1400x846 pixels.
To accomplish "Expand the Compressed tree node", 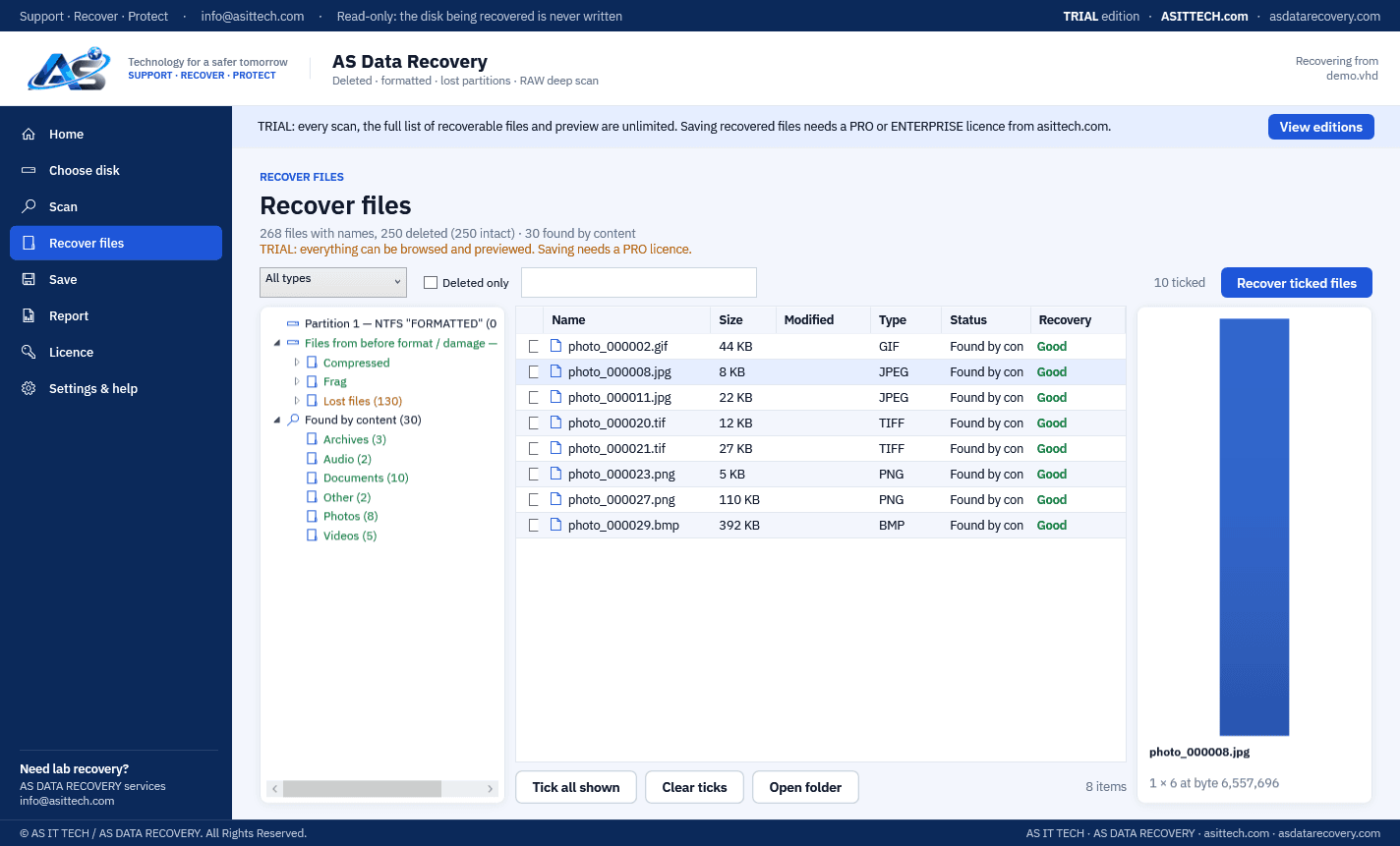I will [297, 364].
